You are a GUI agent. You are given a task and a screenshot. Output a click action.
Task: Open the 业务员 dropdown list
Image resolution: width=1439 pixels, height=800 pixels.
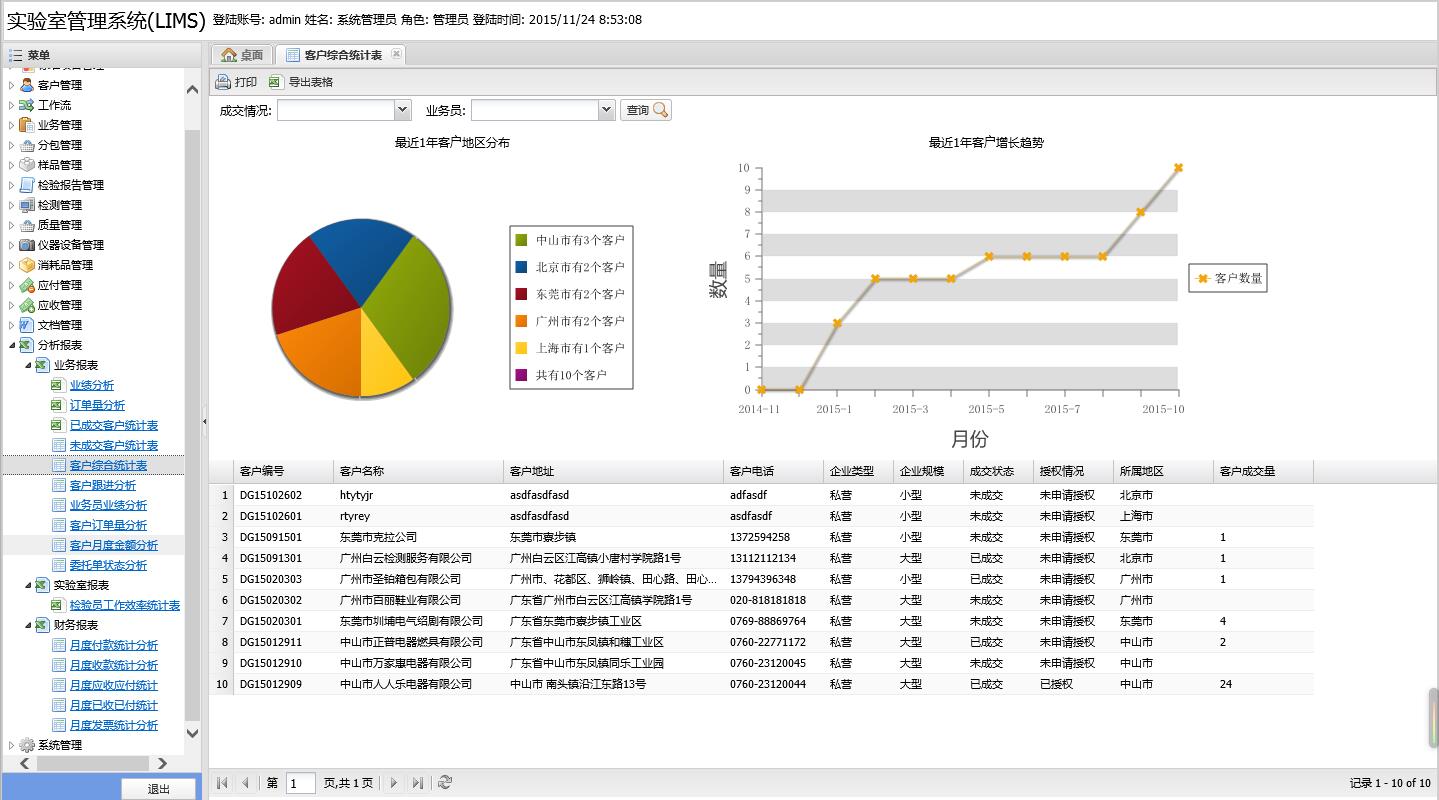(x=606, y=110)
